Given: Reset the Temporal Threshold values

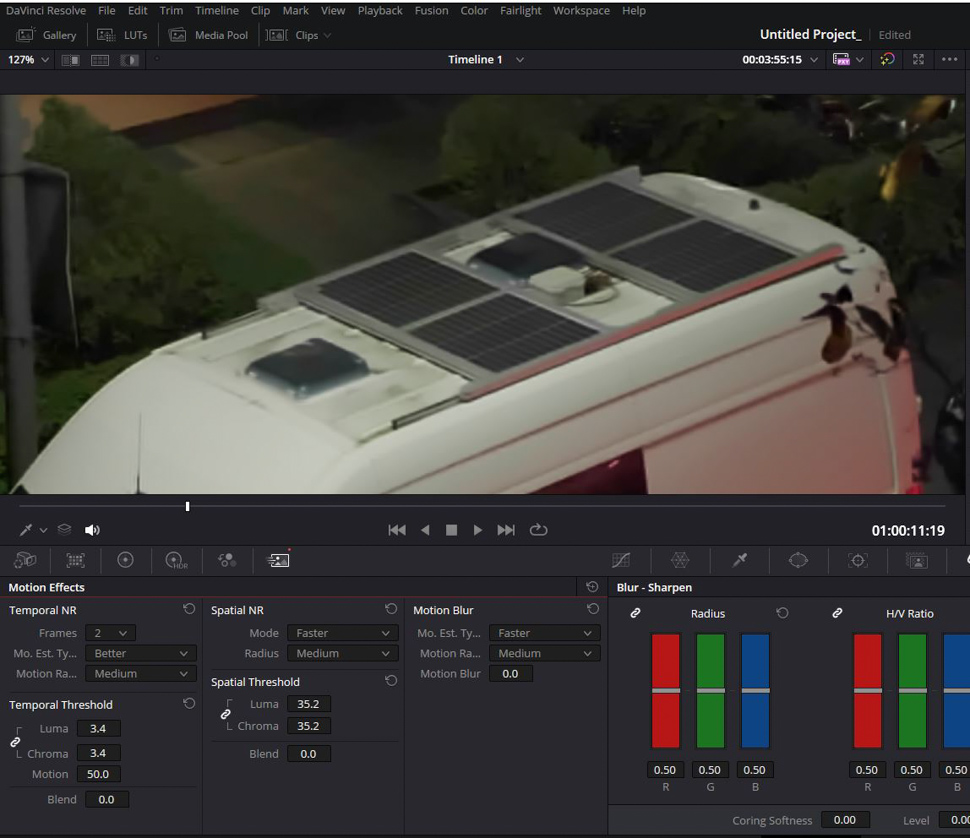Looking at the screenshot, I should click(189, 704).
